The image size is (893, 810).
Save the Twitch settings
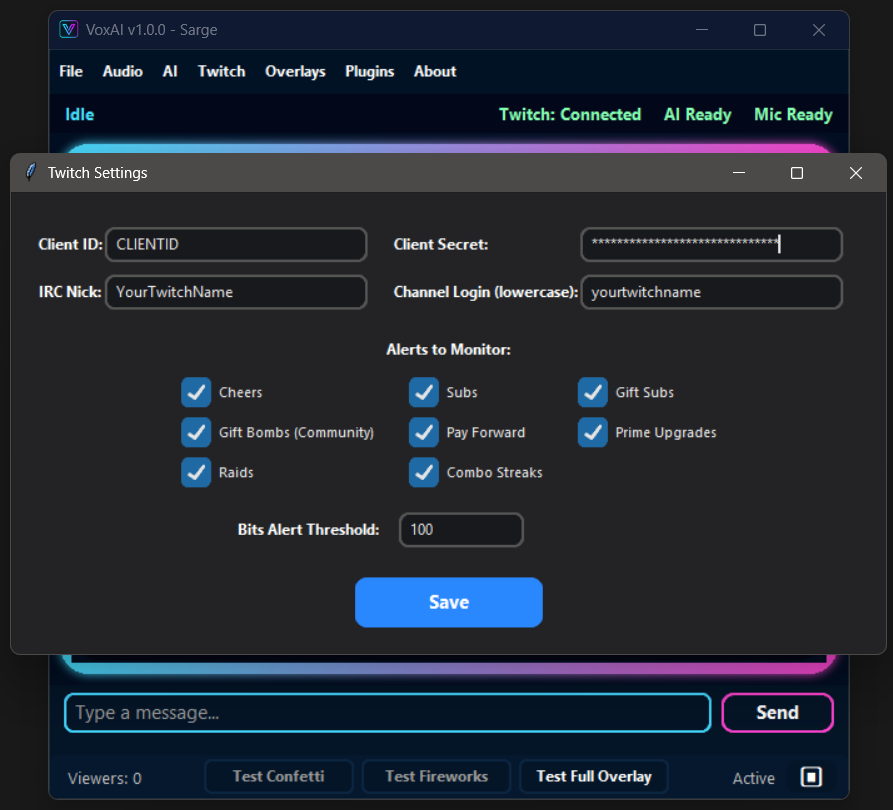pos(449,602)
